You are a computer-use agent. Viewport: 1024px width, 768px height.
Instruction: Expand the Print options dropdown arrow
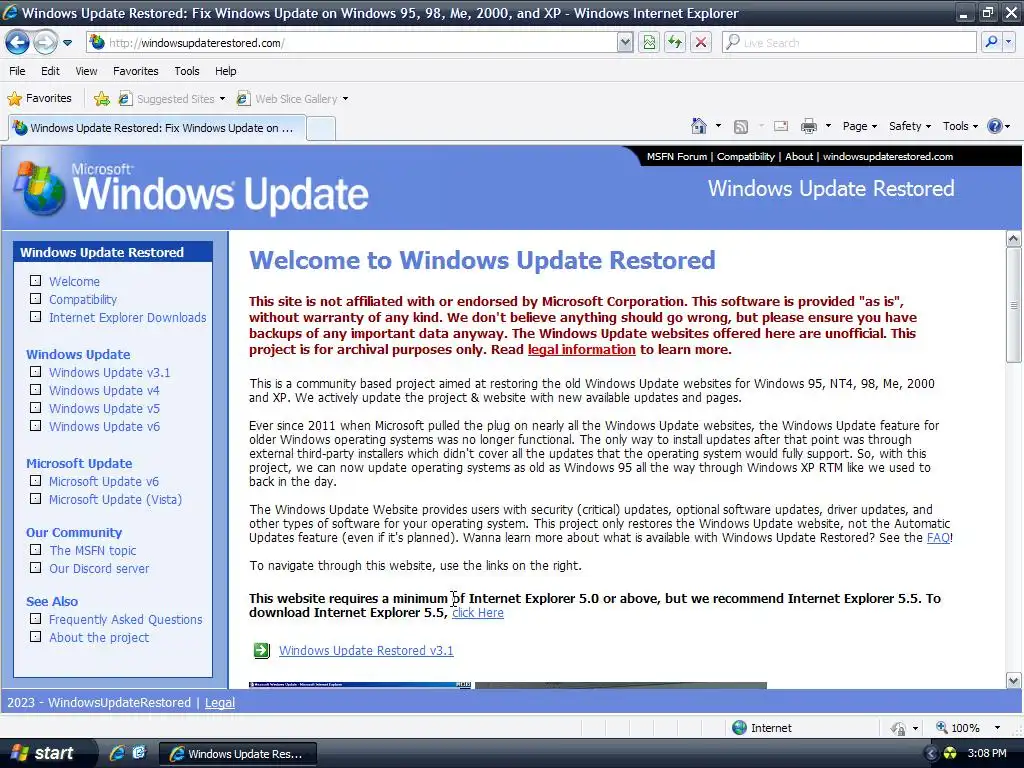point(828,126)
